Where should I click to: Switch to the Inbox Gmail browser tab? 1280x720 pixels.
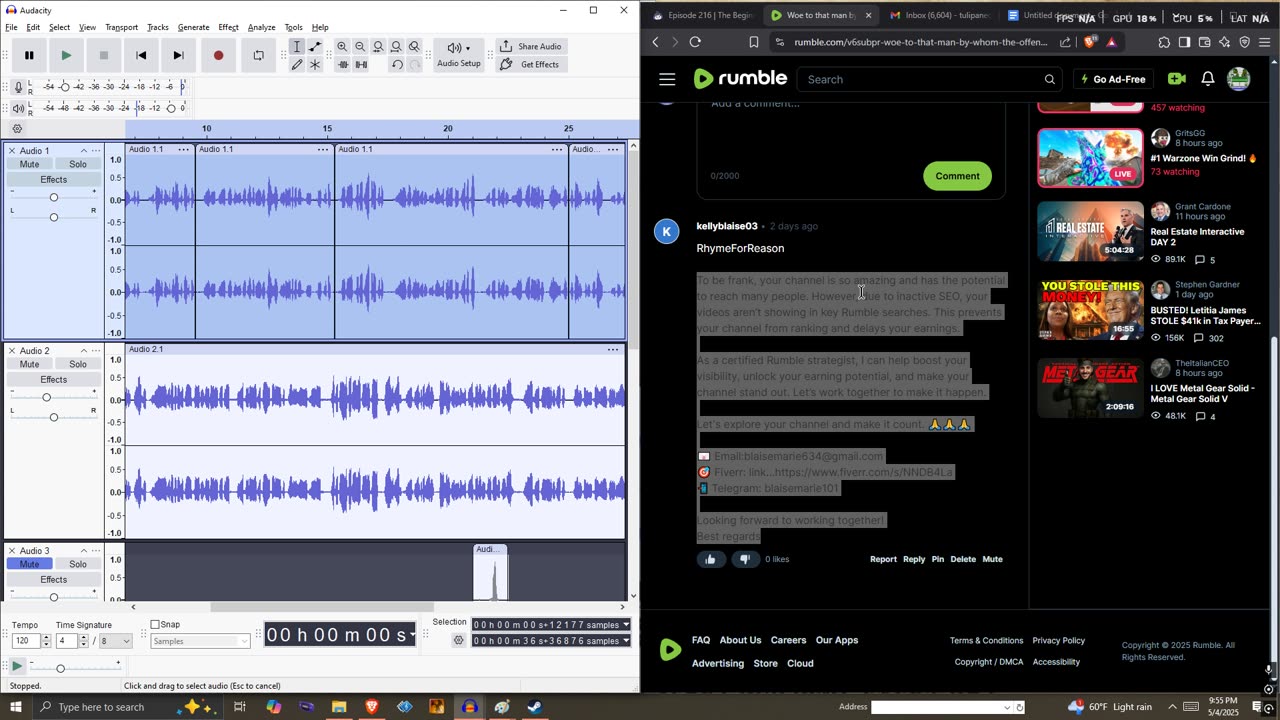pyautogui.click(x=940, y=15)
